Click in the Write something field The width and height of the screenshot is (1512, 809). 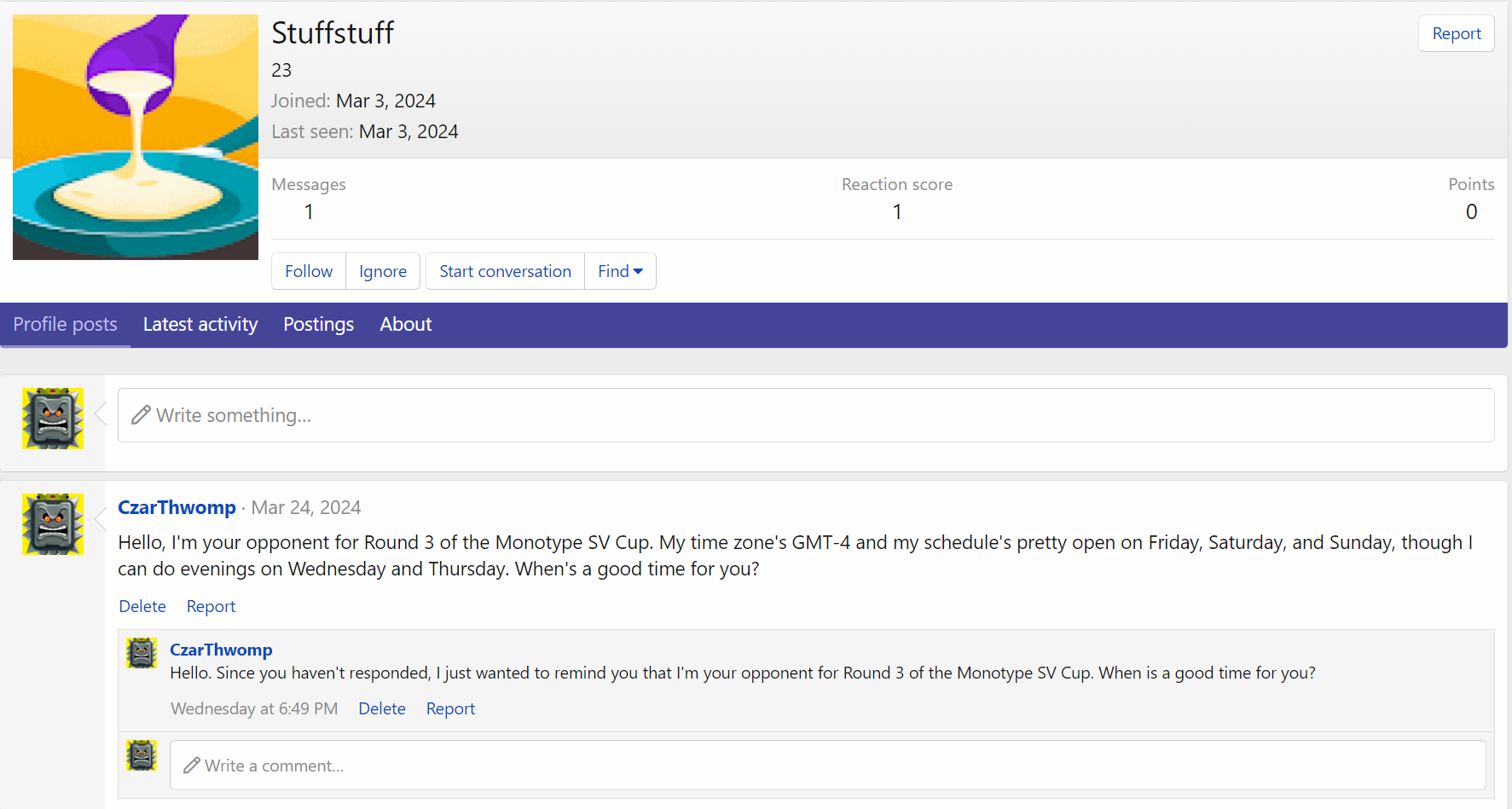tap(805, 415)
